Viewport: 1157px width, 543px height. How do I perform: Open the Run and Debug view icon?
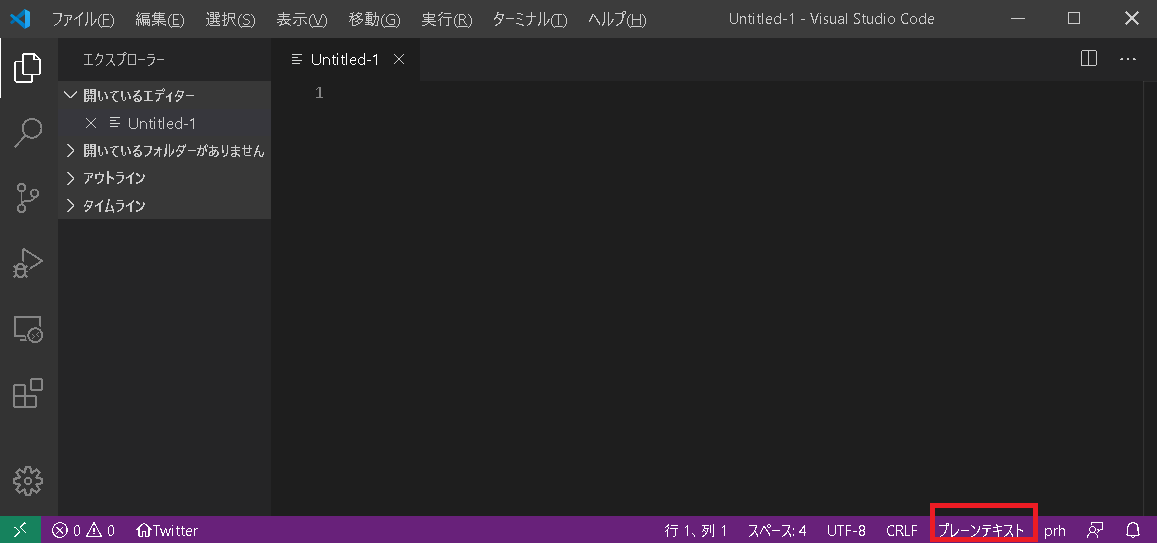[28, 263]
